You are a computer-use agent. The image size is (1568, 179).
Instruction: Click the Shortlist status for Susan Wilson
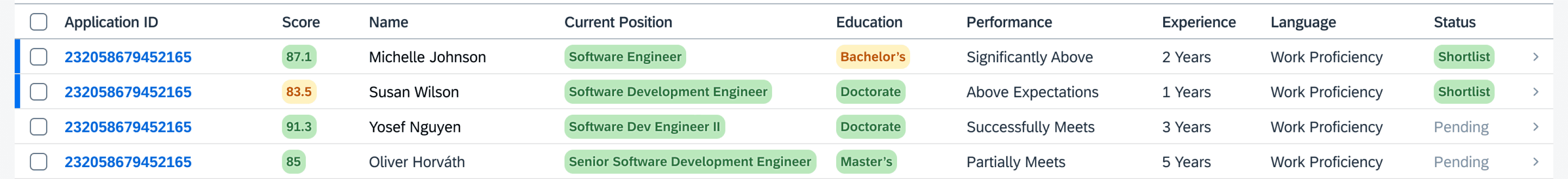(1463, 92)
